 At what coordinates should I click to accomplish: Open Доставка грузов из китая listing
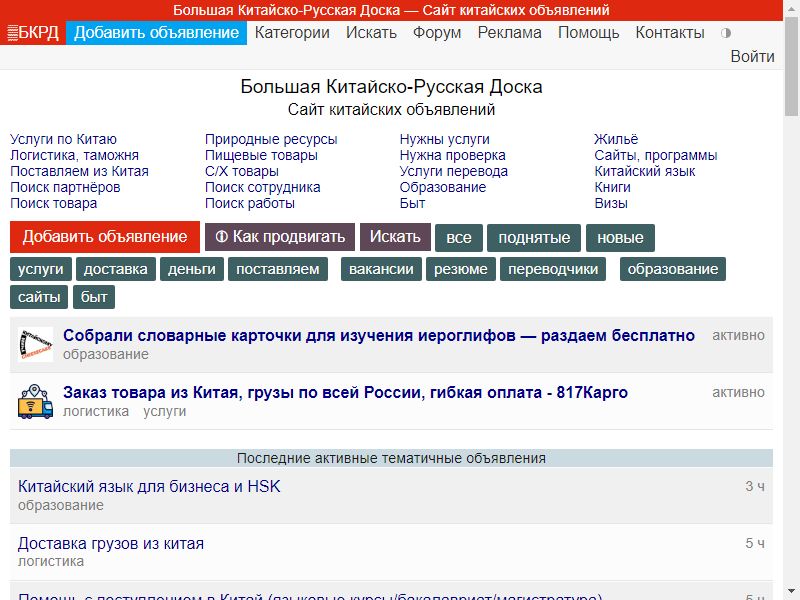pos(111,543)
